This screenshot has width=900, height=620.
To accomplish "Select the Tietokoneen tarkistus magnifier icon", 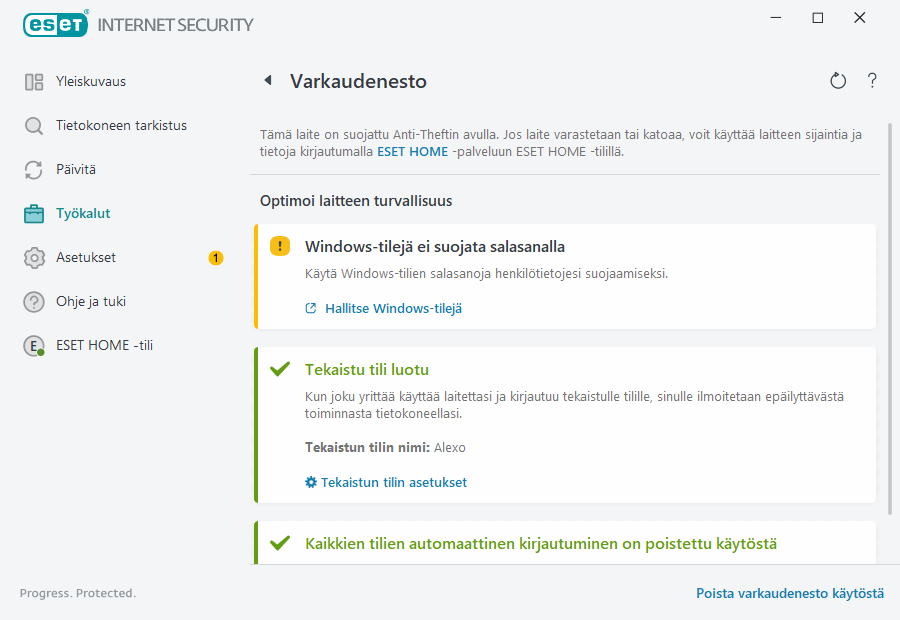I will coord(33,125).
